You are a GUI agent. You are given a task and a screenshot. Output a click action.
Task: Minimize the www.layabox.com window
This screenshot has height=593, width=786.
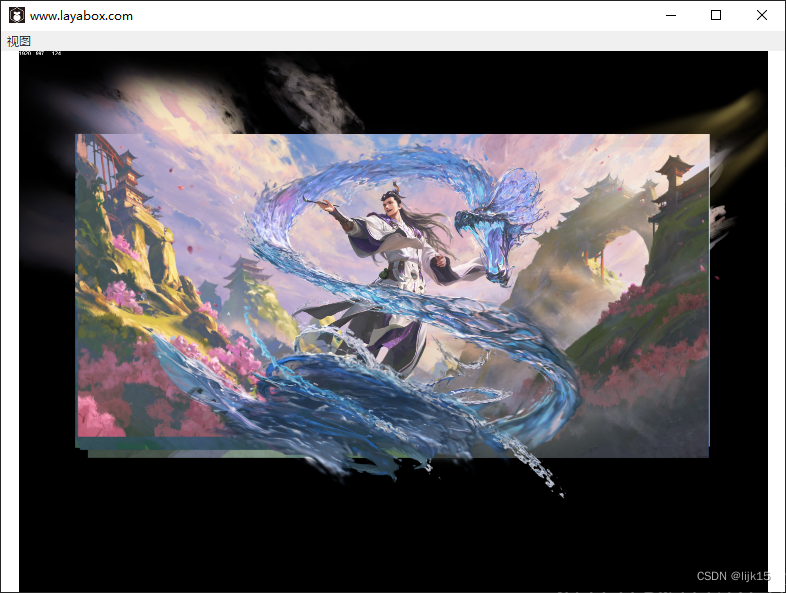tap(671, 16)
